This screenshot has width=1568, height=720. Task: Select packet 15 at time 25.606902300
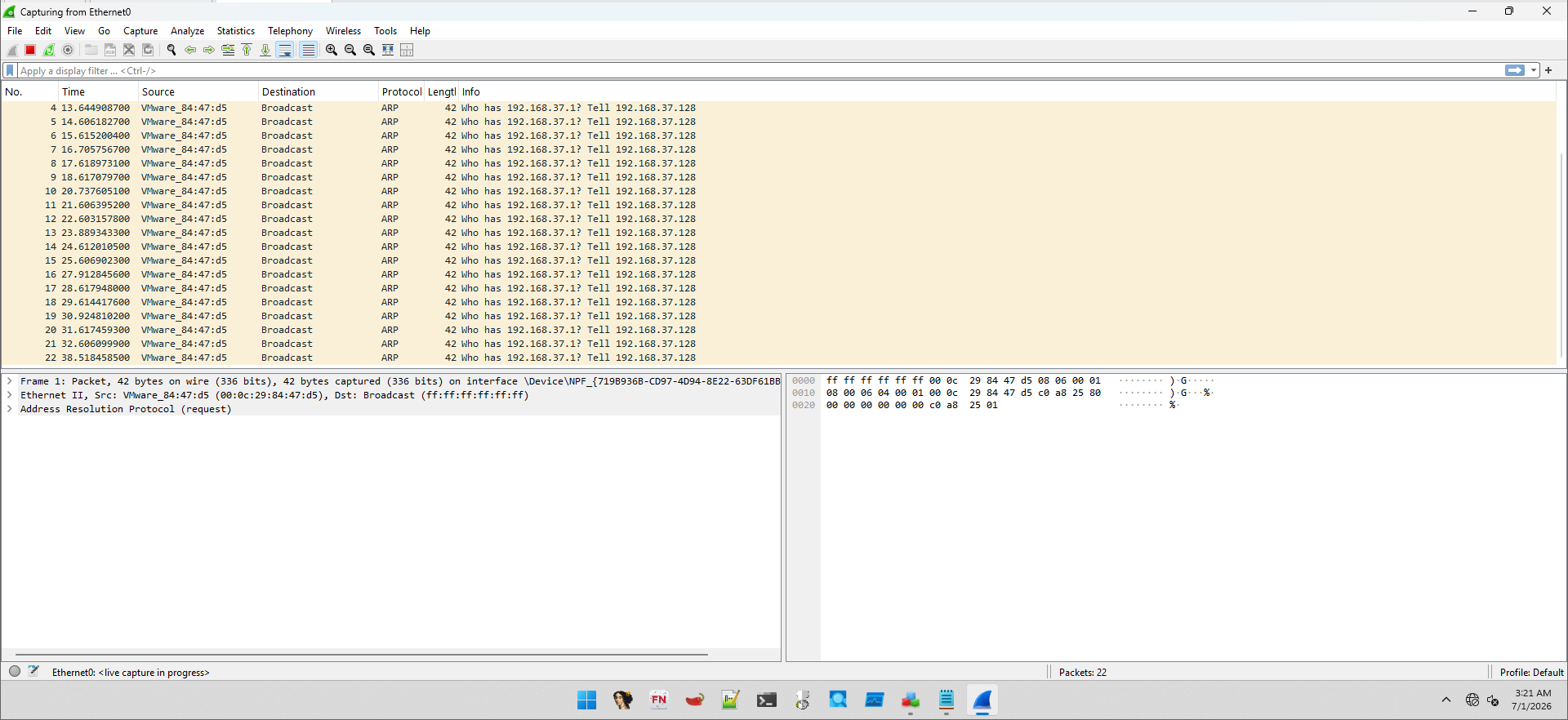click(x=779, y=260)
